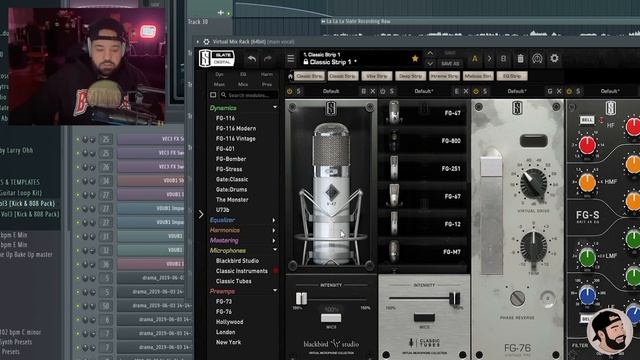Open the Virtual Mix Rack settings gear
640x360 pixels.
[554, 58]
